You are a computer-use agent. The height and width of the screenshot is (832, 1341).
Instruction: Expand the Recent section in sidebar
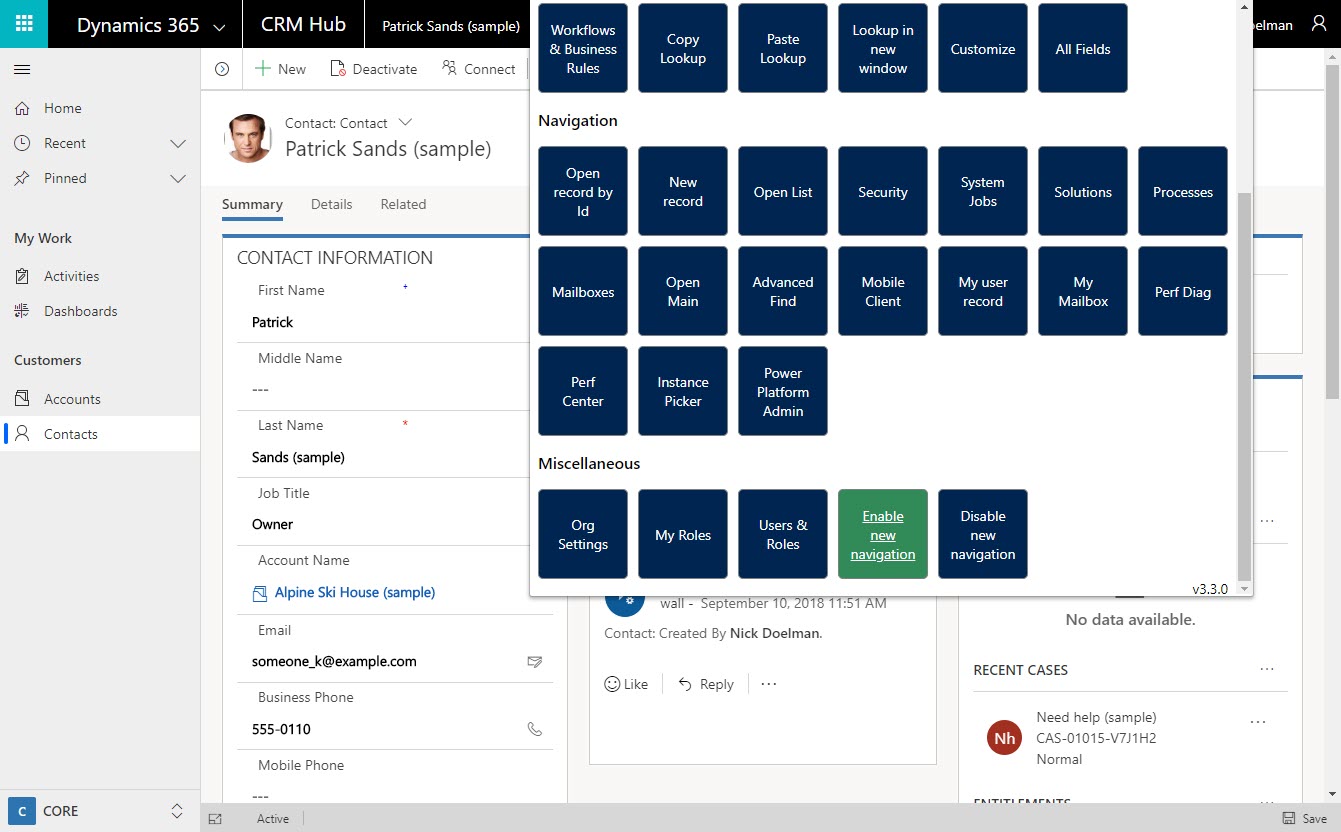pyautogui.click(x=178, y=143)
